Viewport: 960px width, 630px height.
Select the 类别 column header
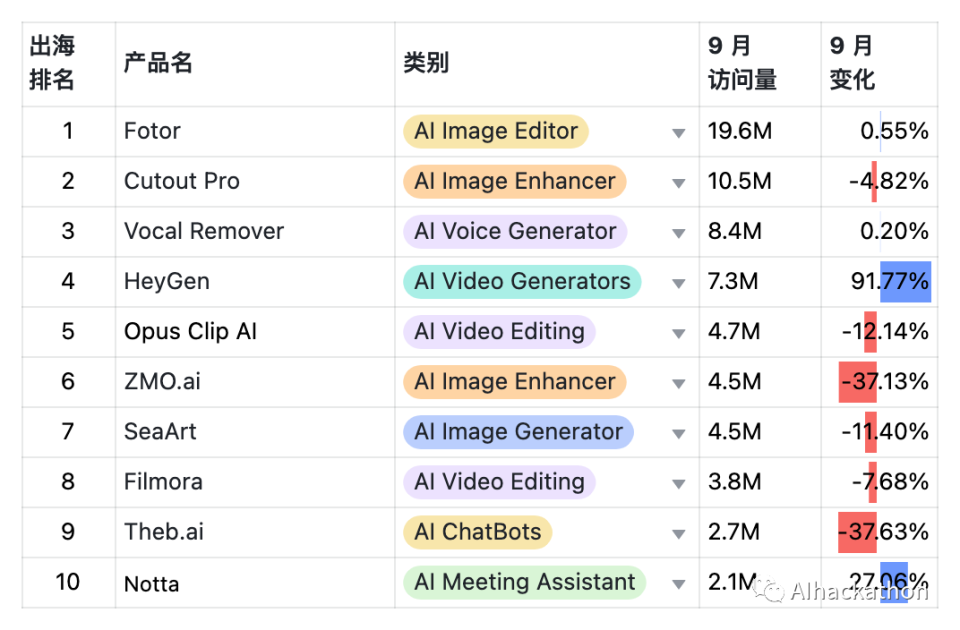(426, 63)
